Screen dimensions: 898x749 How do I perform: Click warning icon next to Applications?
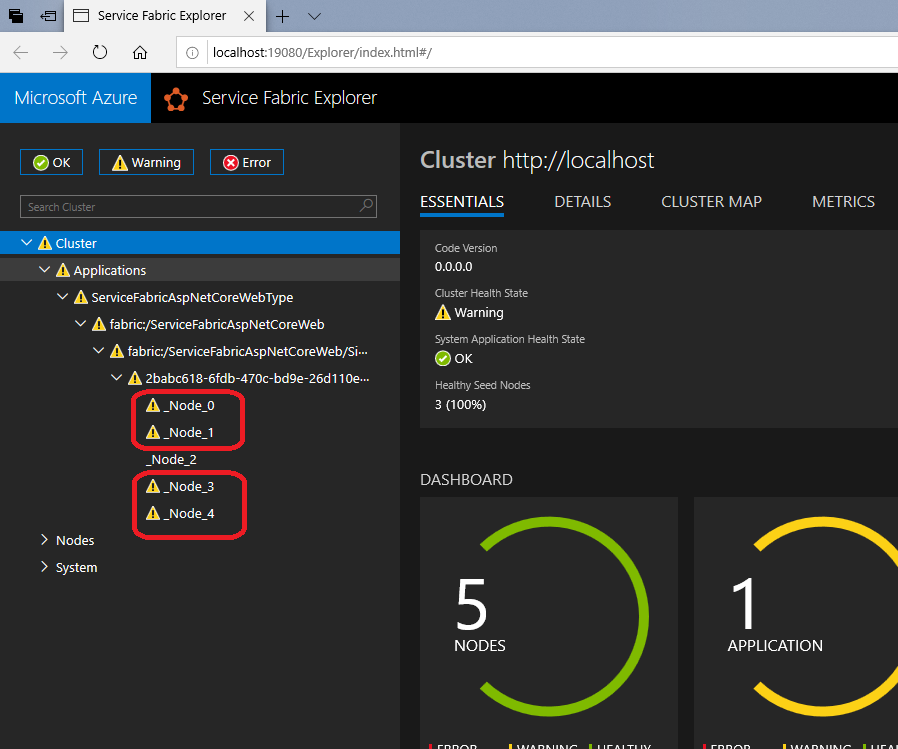(62, 270)
